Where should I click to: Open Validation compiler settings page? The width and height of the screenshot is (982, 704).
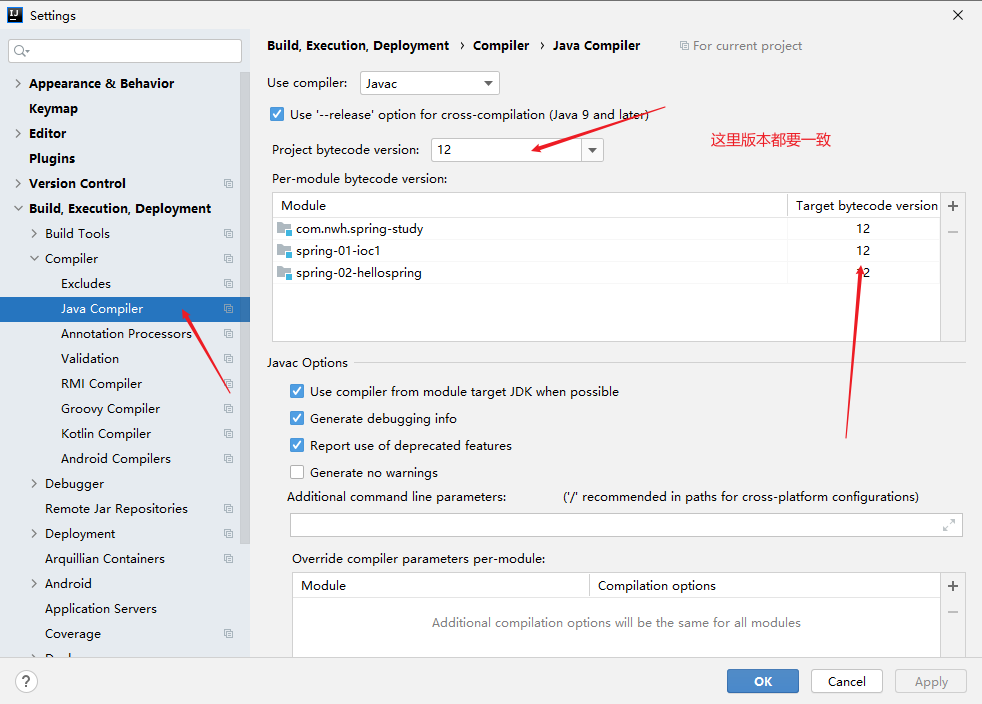[90, 359]
